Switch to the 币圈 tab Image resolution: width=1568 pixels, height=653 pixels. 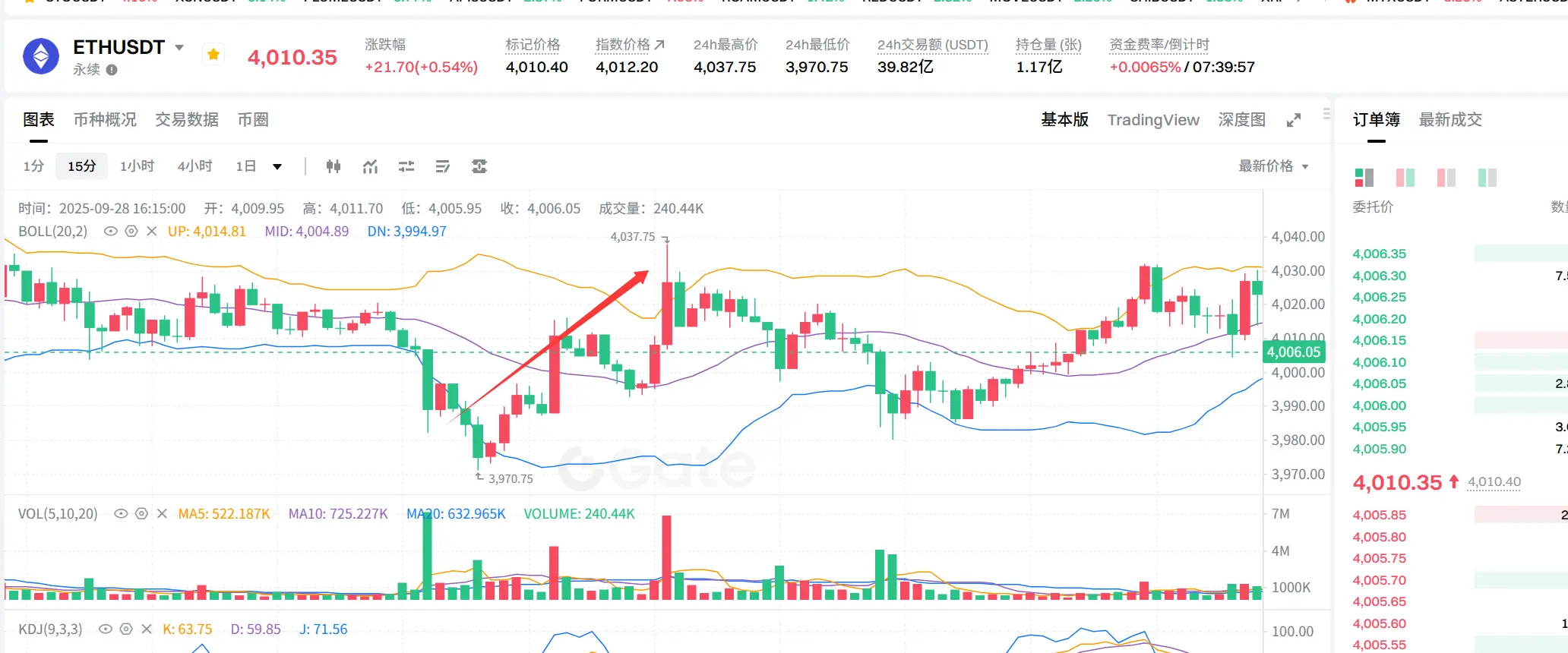(253, 119)
